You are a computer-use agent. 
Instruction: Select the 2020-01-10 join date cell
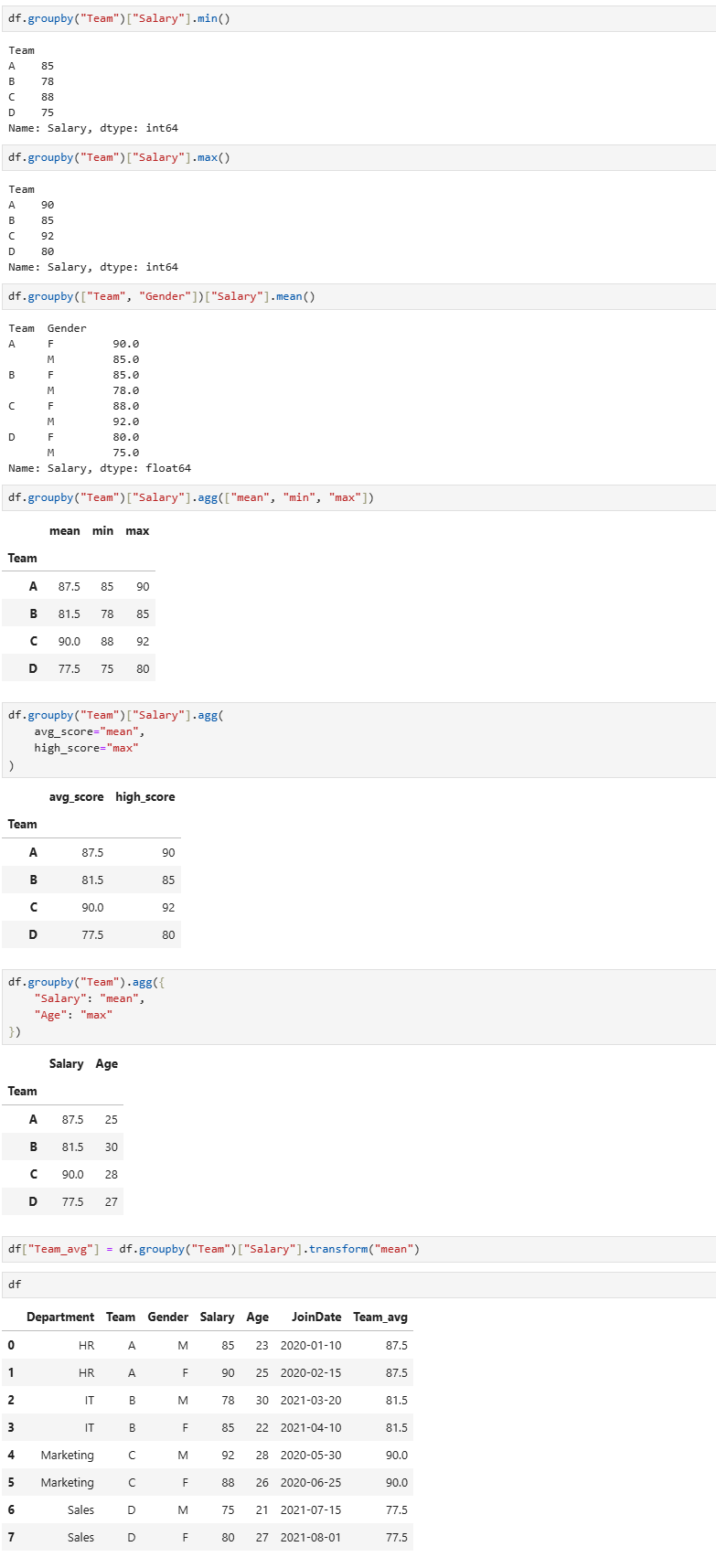point(311,1346)
